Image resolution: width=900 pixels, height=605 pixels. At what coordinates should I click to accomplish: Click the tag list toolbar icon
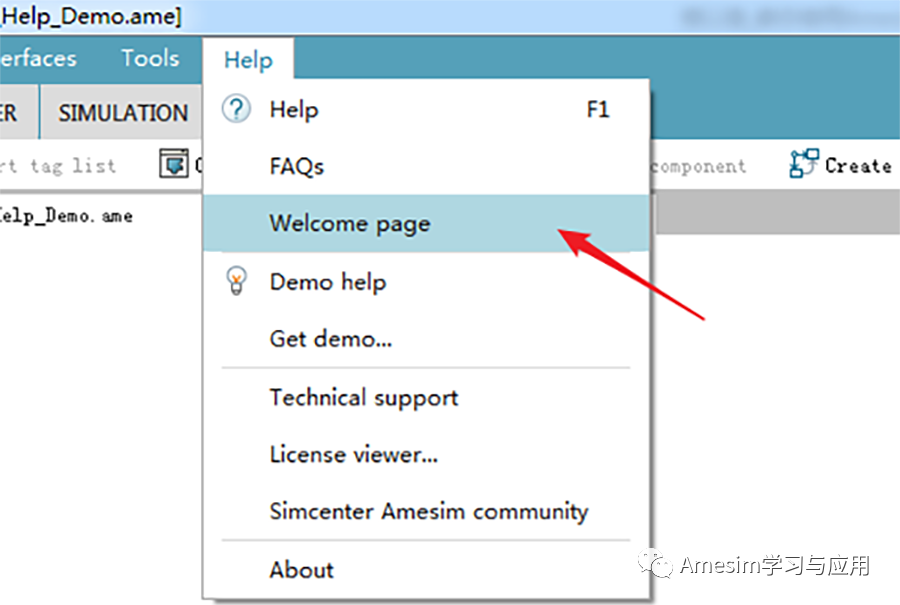(x=174, y=164)
